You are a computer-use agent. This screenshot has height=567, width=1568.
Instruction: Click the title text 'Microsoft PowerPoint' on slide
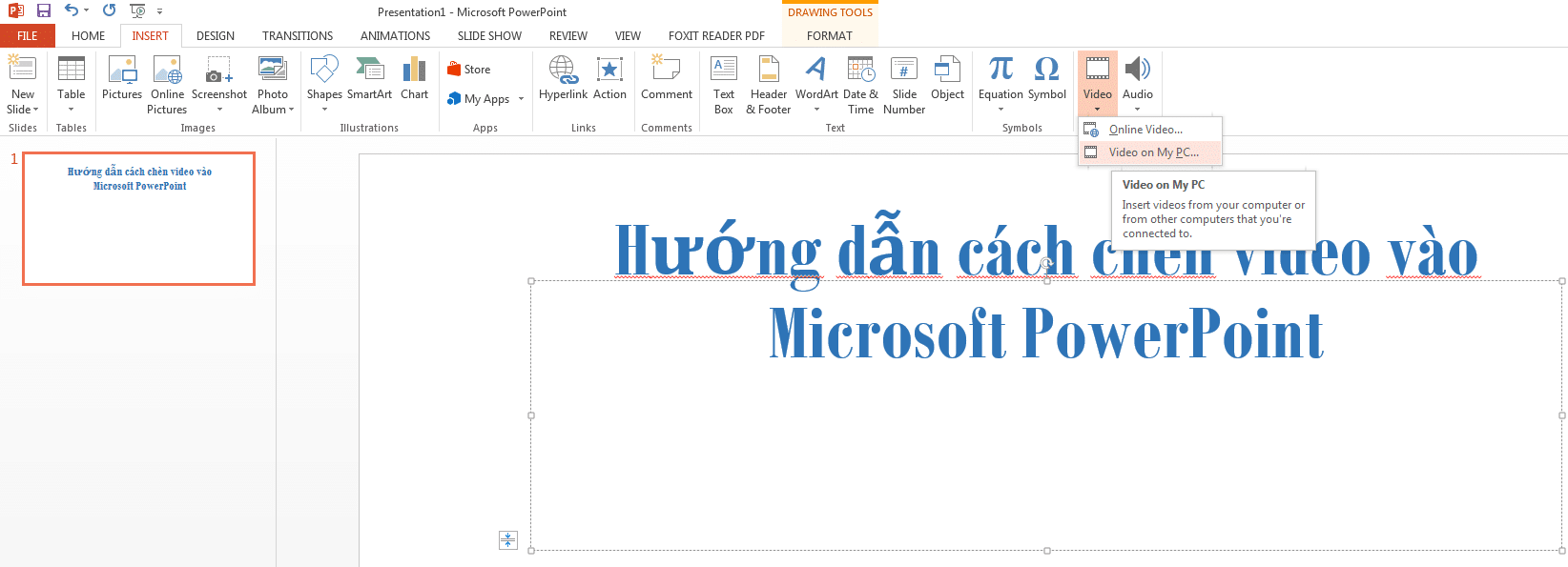pos(1046,334)
